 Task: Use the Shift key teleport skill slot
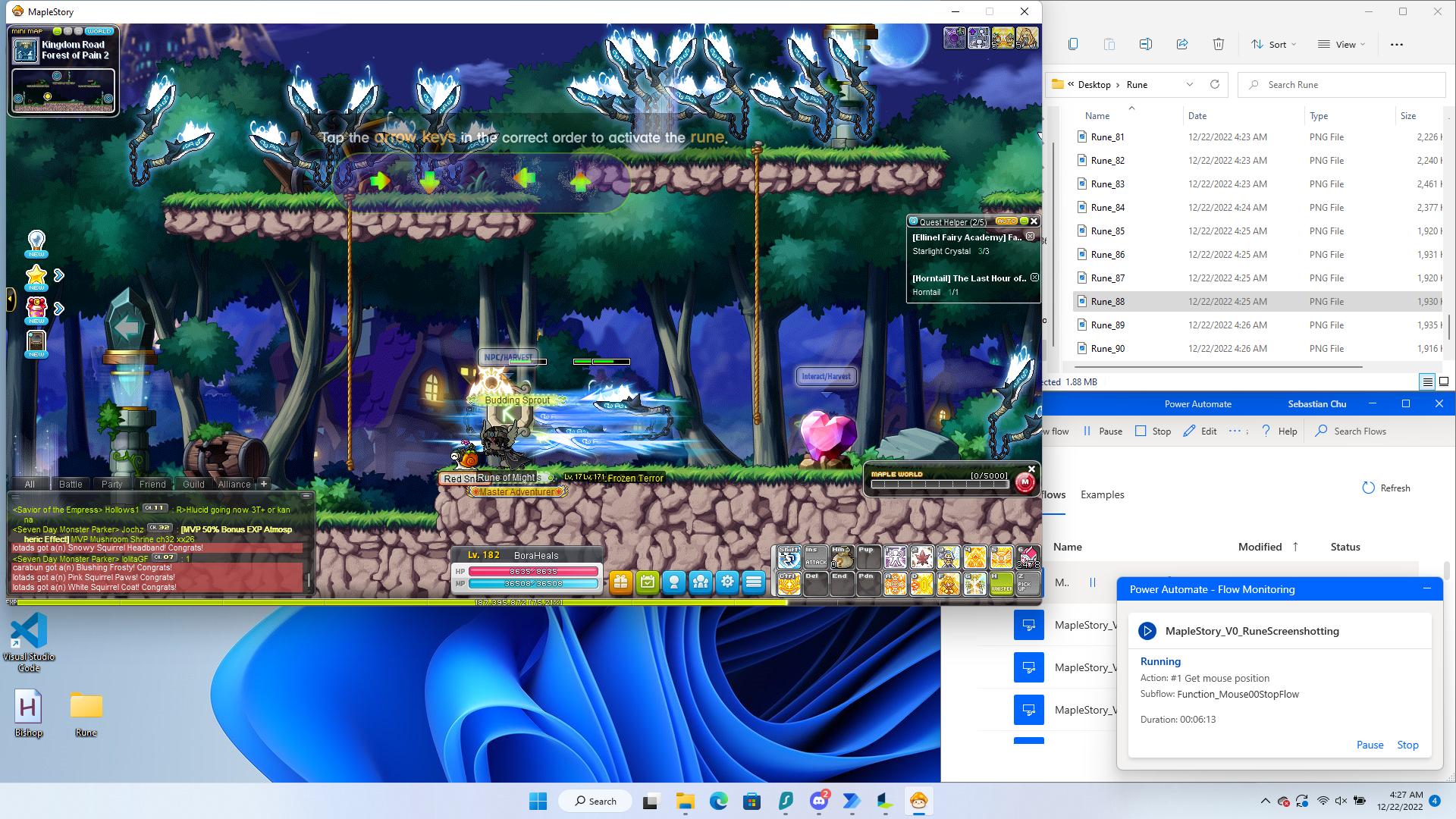click(x=789, y=557)
